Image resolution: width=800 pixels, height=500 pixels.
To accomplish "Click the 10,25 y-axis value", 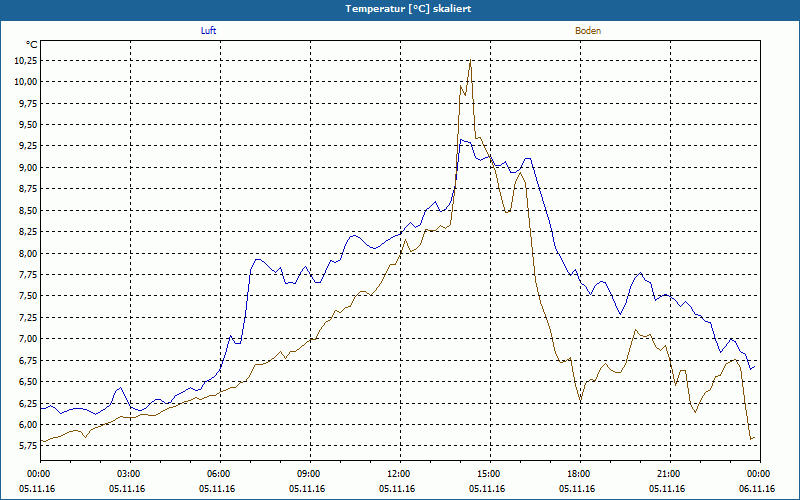I will tap(27, 61).
